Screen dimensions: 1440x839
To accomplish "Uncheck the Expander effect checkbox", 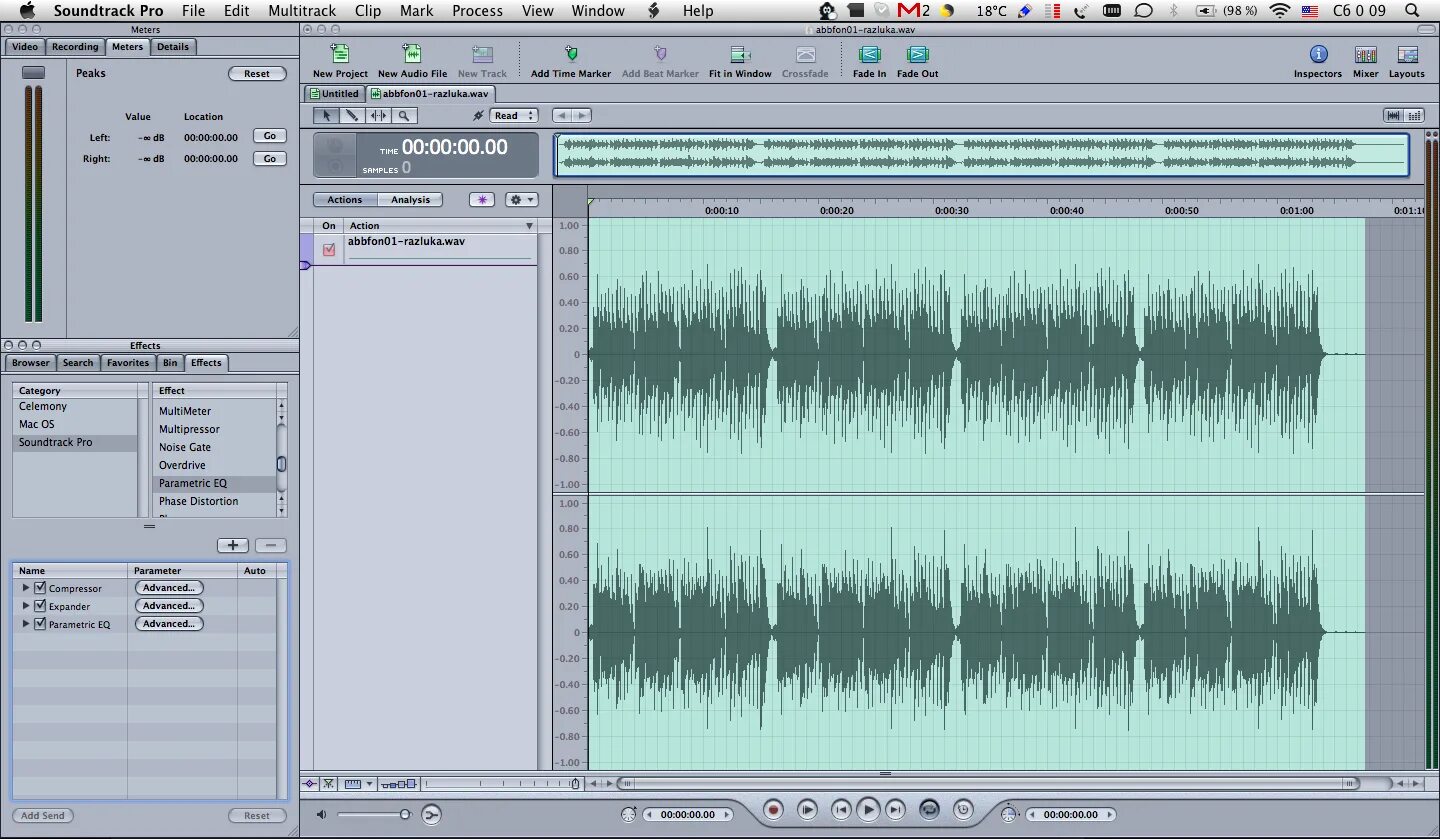I will 40,606.
